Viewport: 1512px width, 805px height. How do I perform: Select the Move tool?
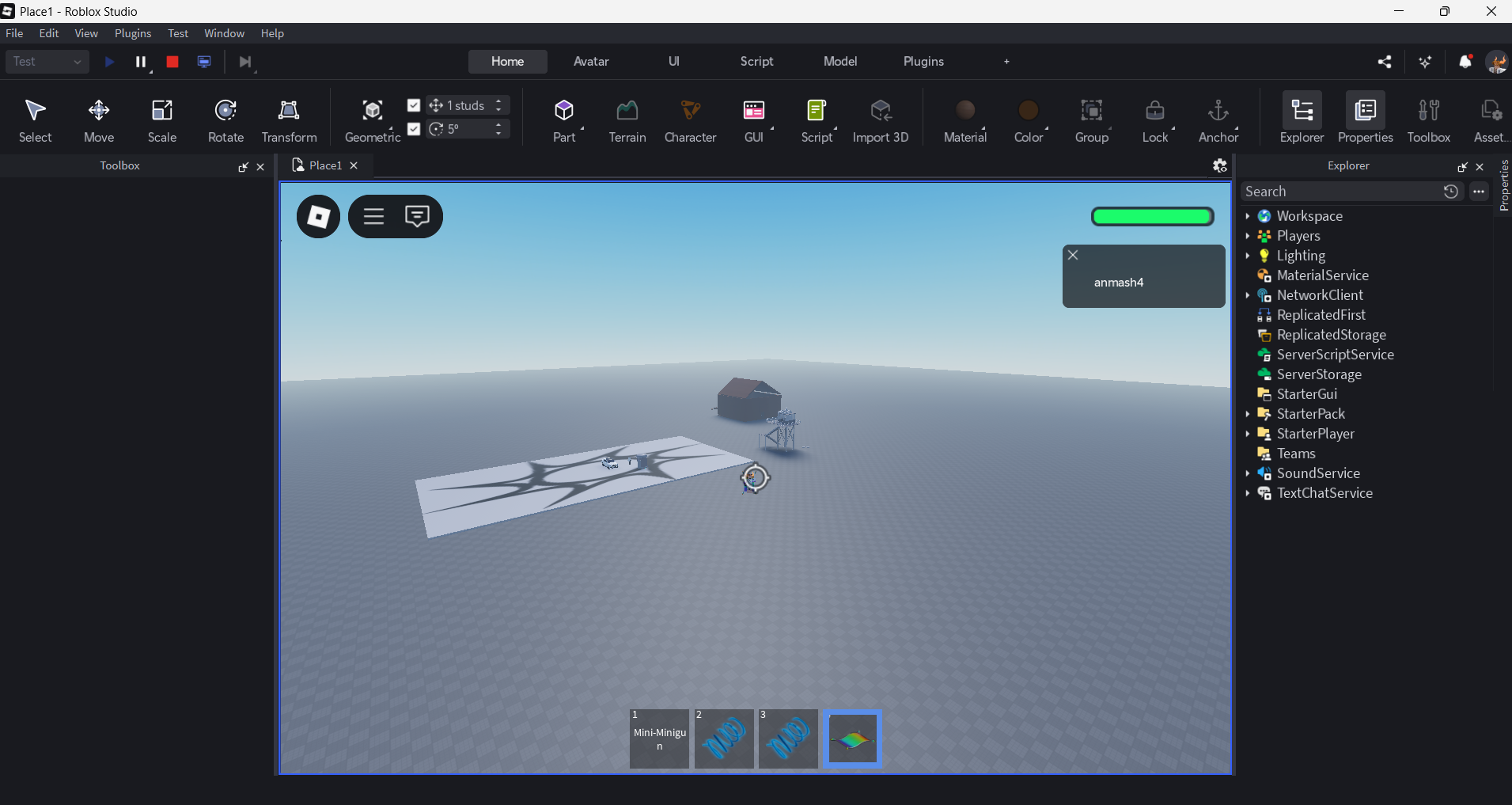pos(99,120)
